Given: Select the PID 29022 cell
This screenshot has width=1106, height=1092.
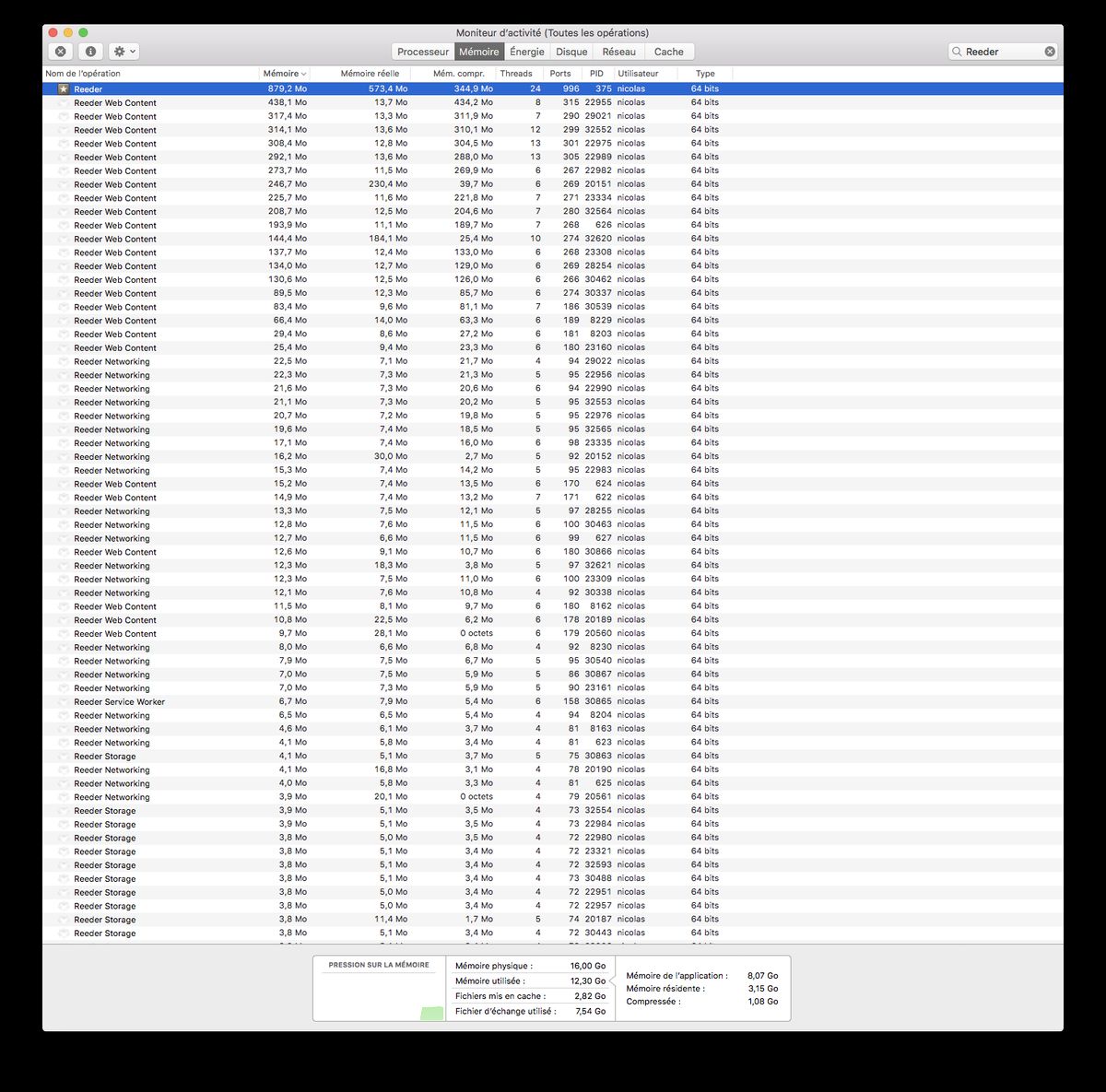Looking at the screenshot, I should [598, 361].
